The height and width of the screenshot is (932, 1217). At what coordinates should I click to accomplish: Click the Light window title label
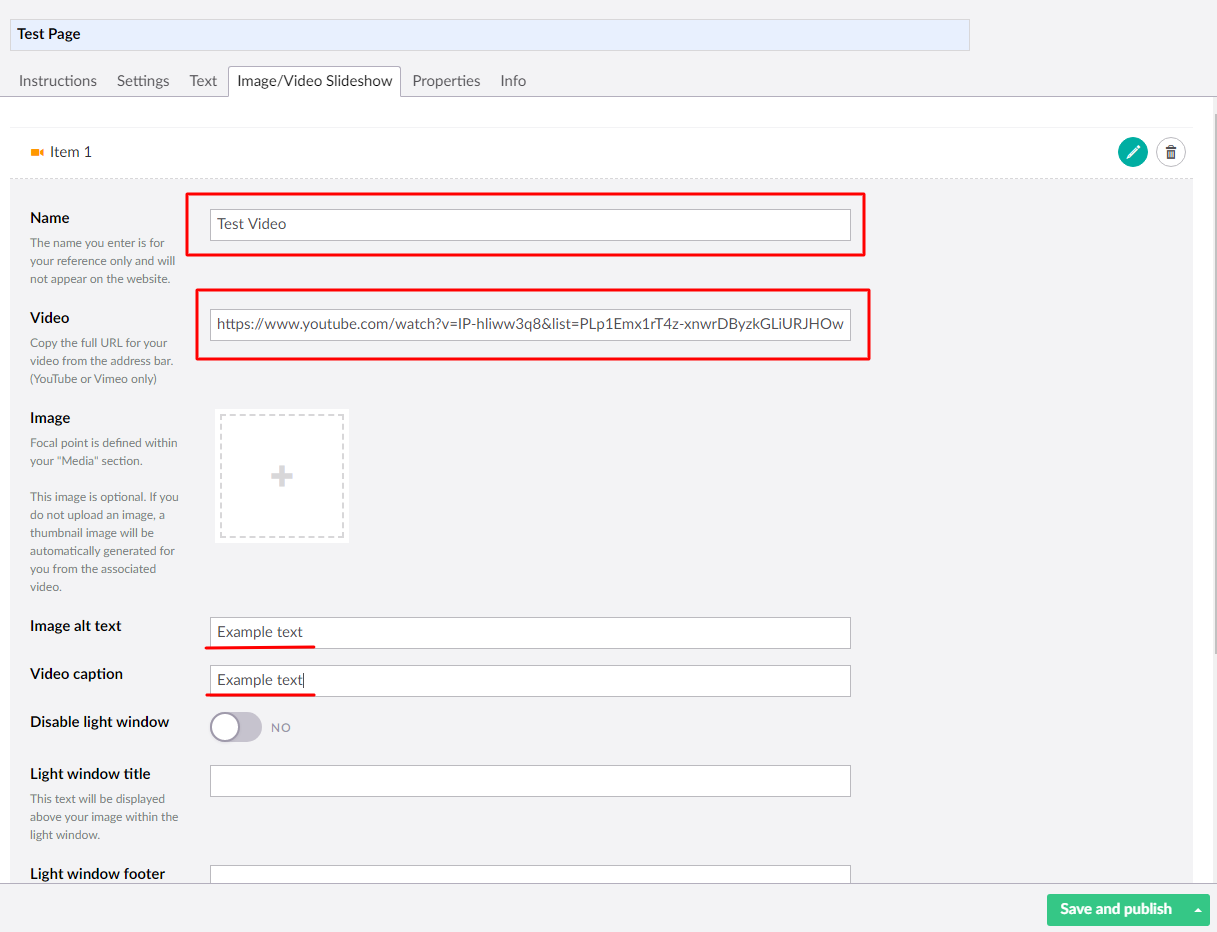pyautogui.click(x=90, y=774)
